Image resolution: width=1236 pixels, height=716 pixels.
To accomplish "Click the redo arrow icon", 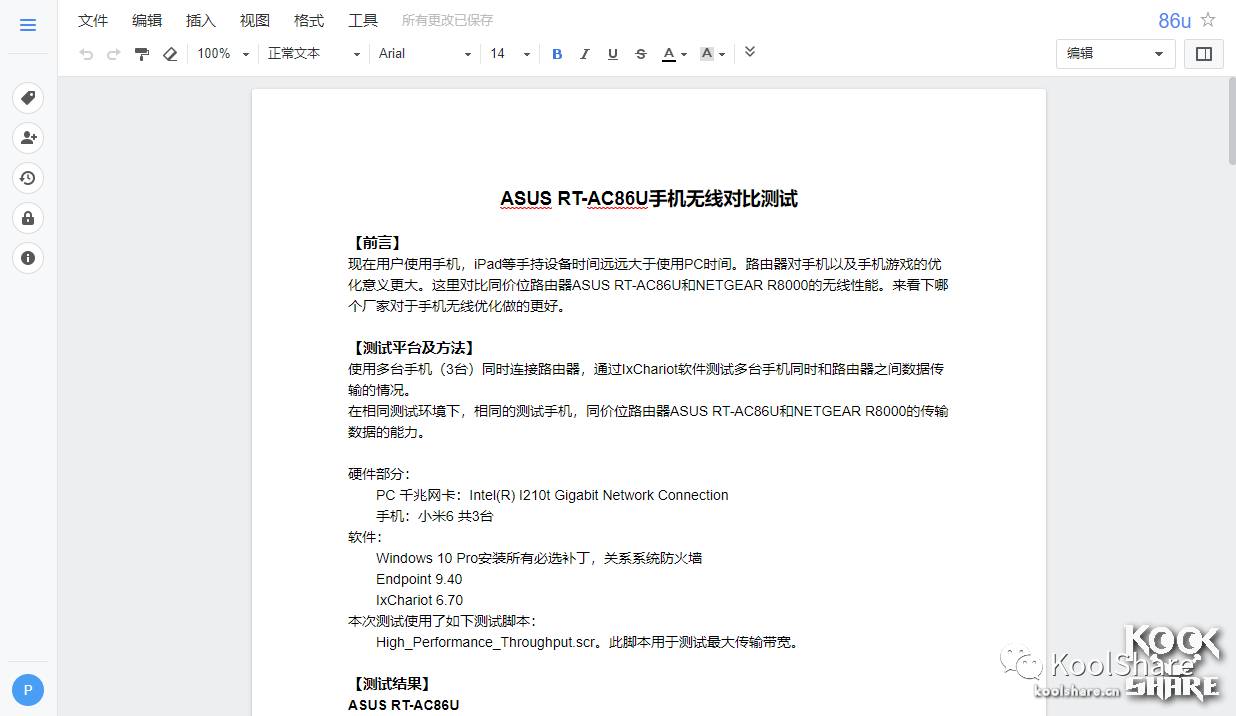I will click(x=114, y=54).
